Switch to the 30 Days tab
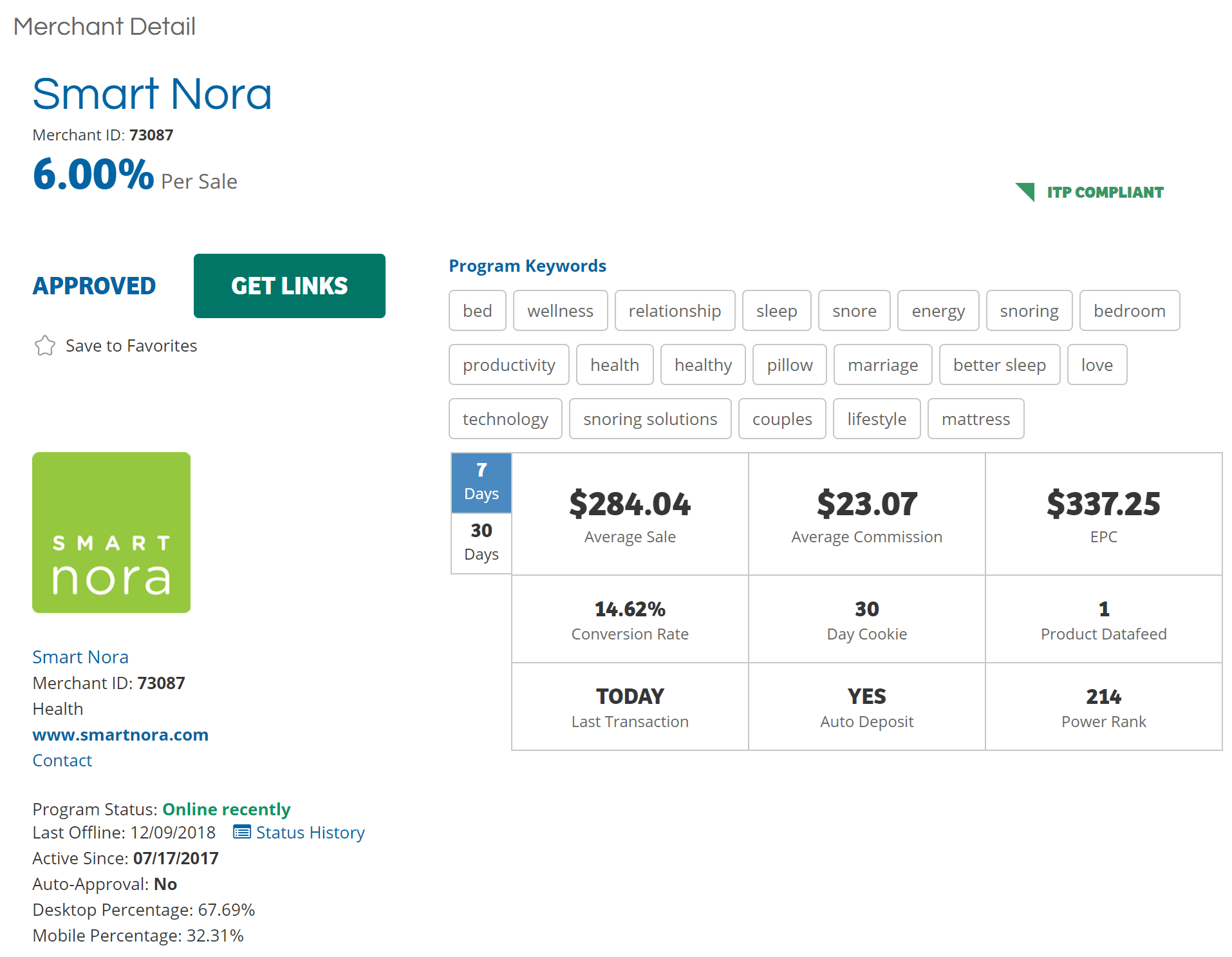1232x957 pixels. pyautogui.click(x=481, y=543)
